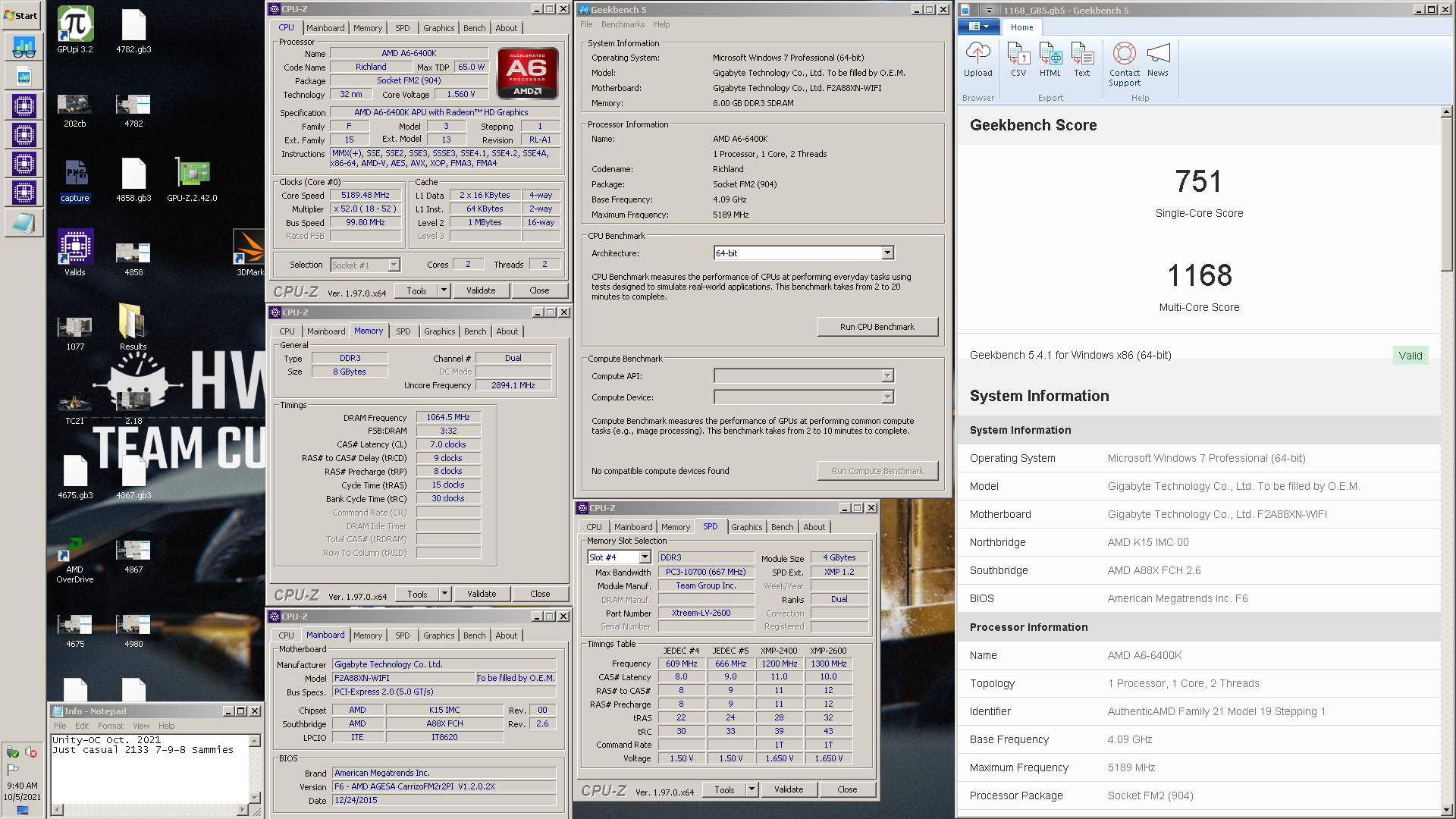Open Tools dropdown arrow in Memory CPU-Z window
Screen dimensions: 1456x819
click(x=444, y=594)
